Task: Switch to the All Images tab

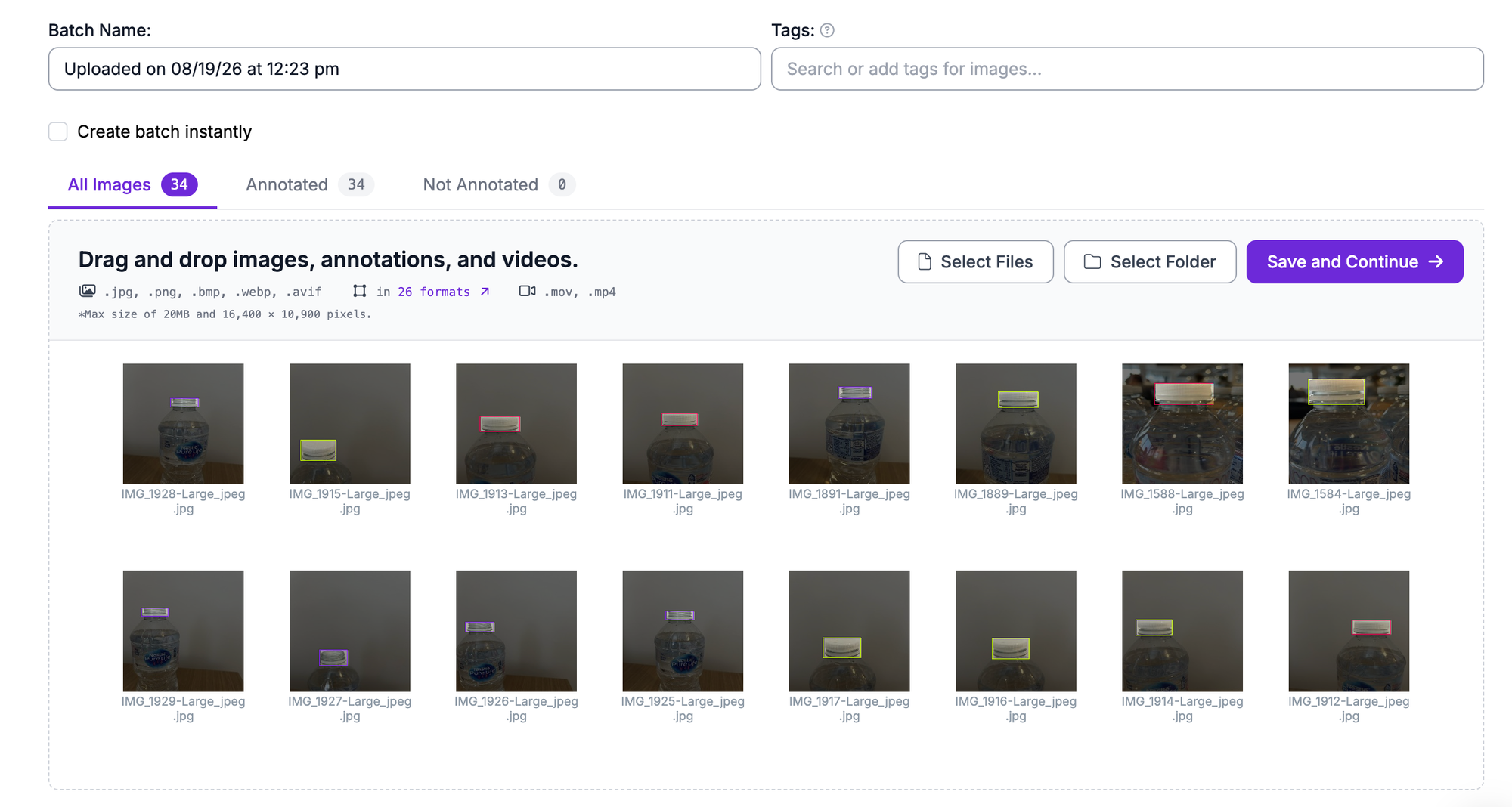Action: (x=132, y=184)
